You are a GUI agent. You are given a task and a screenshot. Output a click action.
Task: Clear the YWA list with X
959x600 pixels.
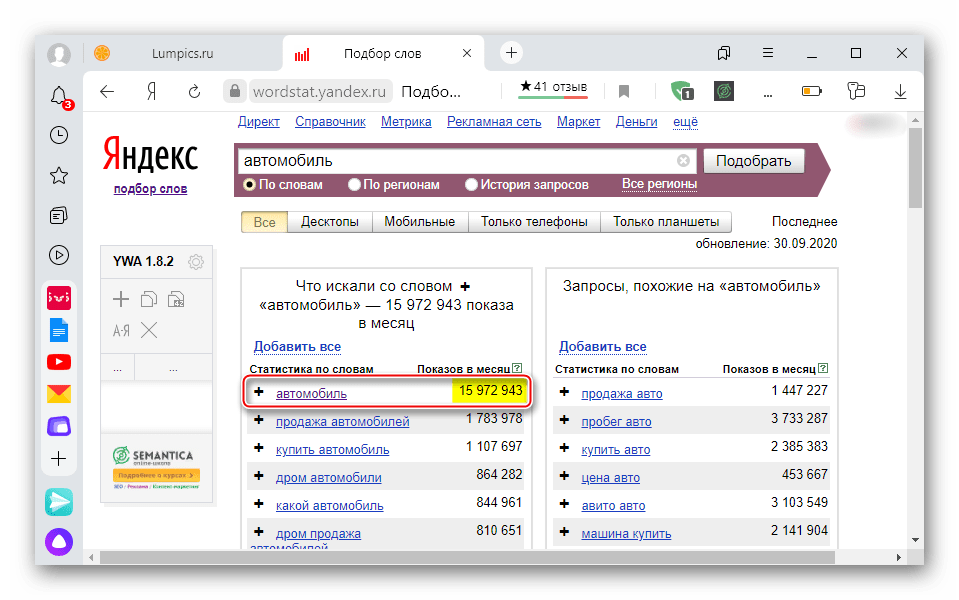pyautogui.click(x=149, y=330)
